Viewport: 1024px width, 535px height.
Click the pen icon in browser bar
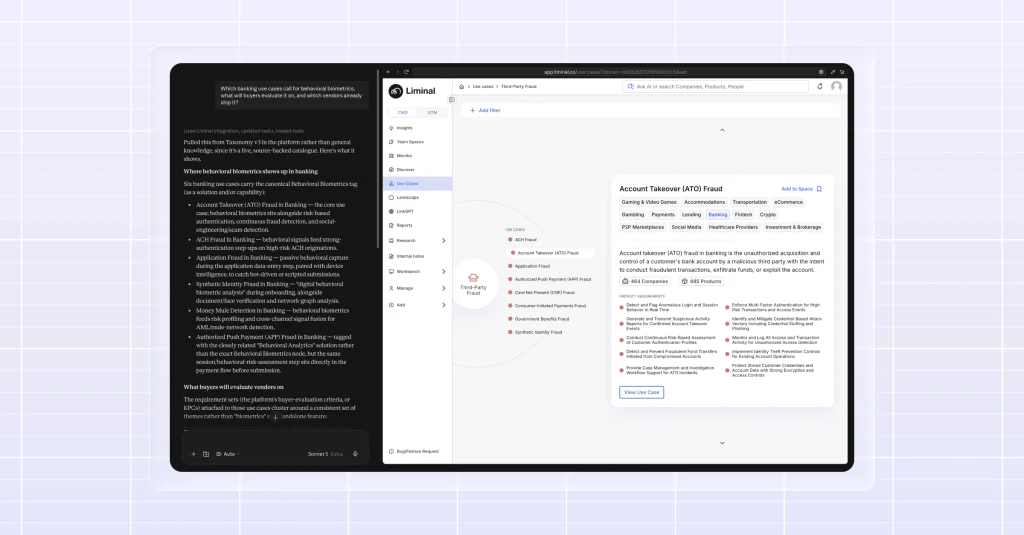[x=833, y=72]
